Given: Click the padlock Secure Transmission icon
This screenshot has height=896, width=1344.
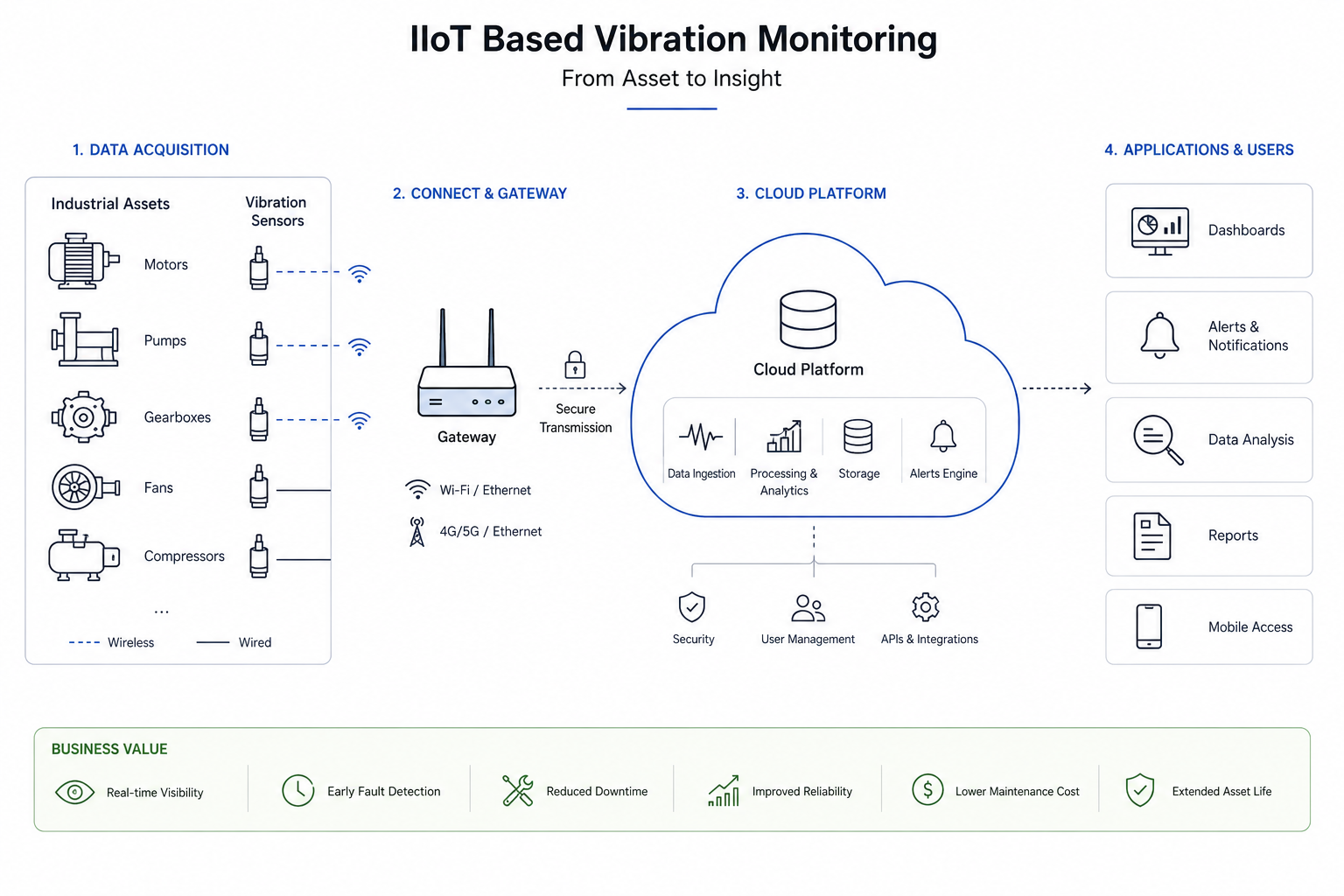Looking at the screenshot, I should point(575,364).
